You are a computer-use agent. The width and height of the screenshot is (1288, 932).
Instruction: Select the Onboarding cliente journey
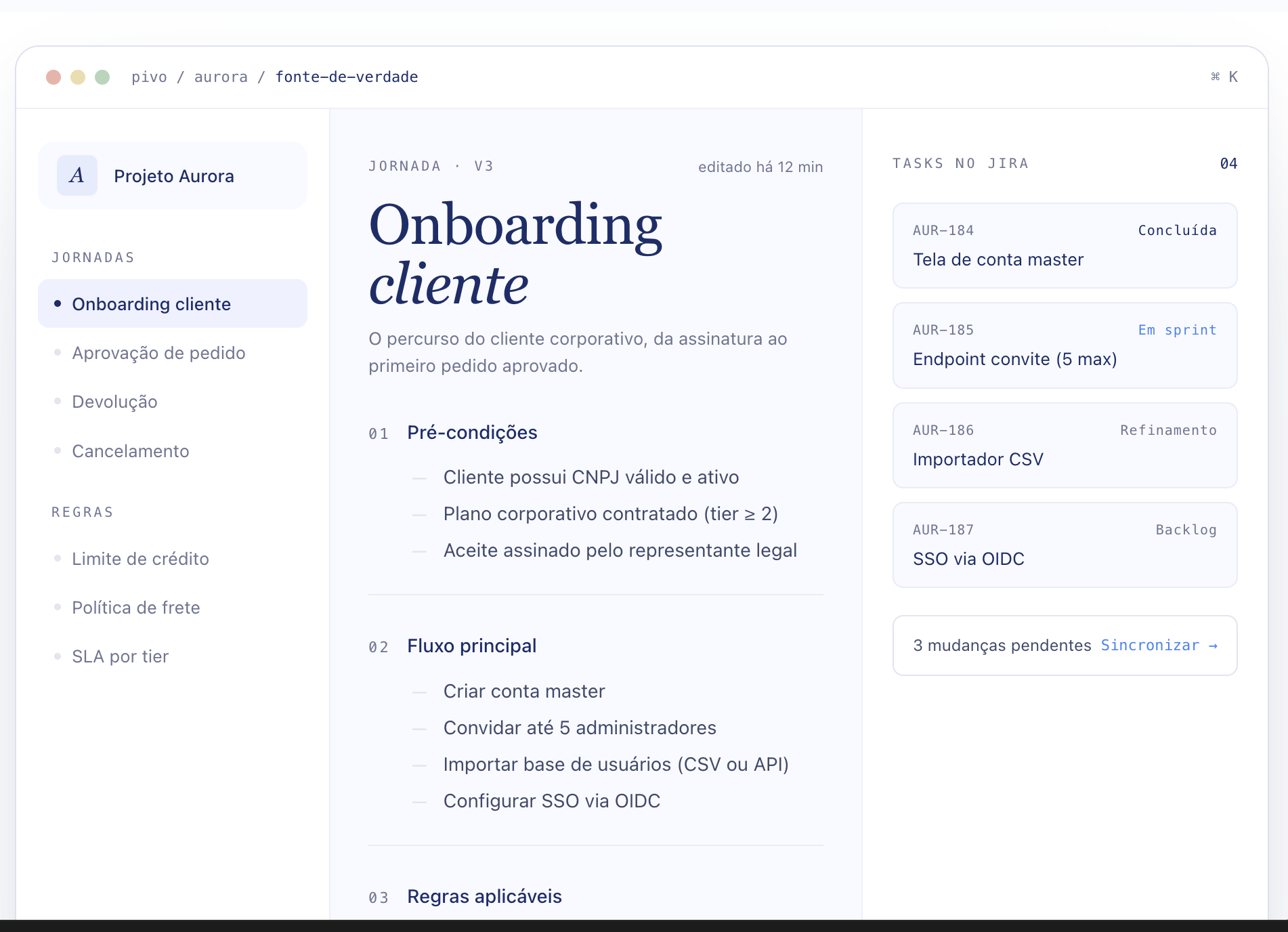coord(173,303)
